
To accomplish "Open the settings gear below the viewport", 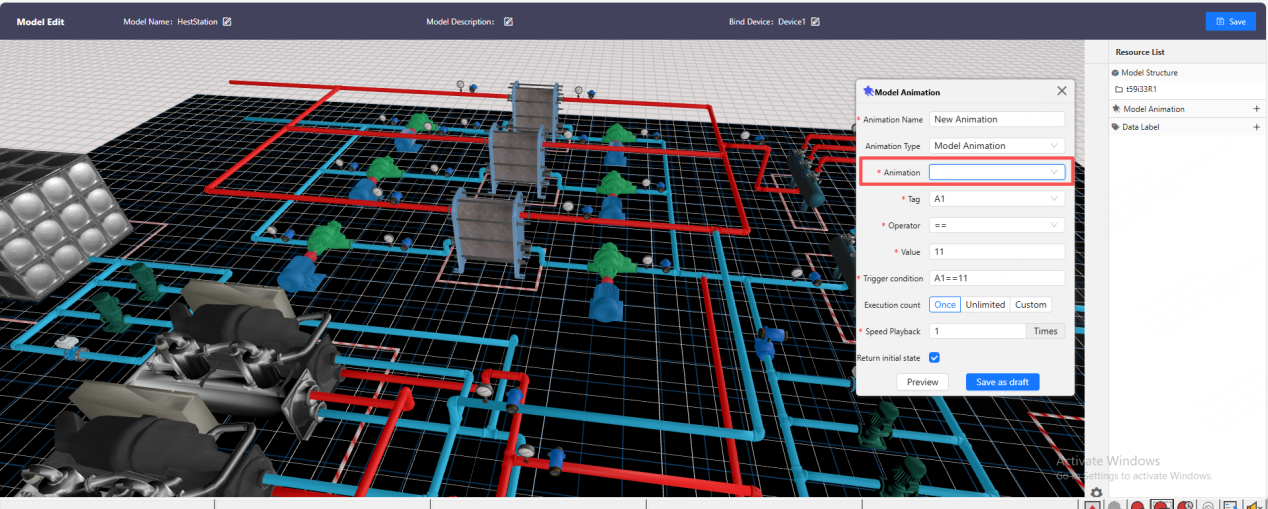I will coord(1097,492).
